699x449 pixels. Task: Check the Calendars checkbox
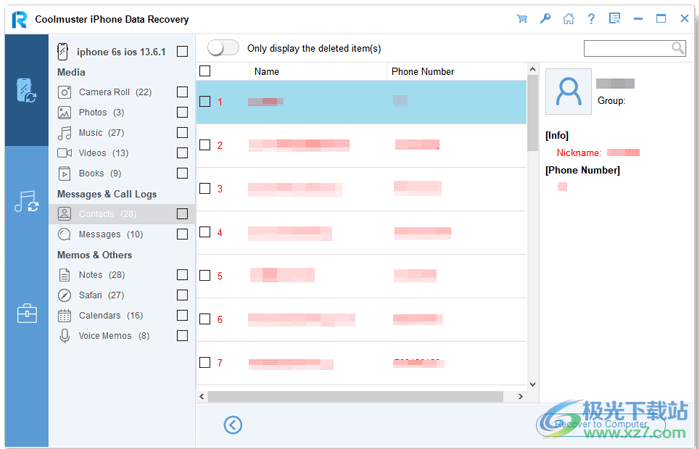pyautogui.click(x=182, y=315)
